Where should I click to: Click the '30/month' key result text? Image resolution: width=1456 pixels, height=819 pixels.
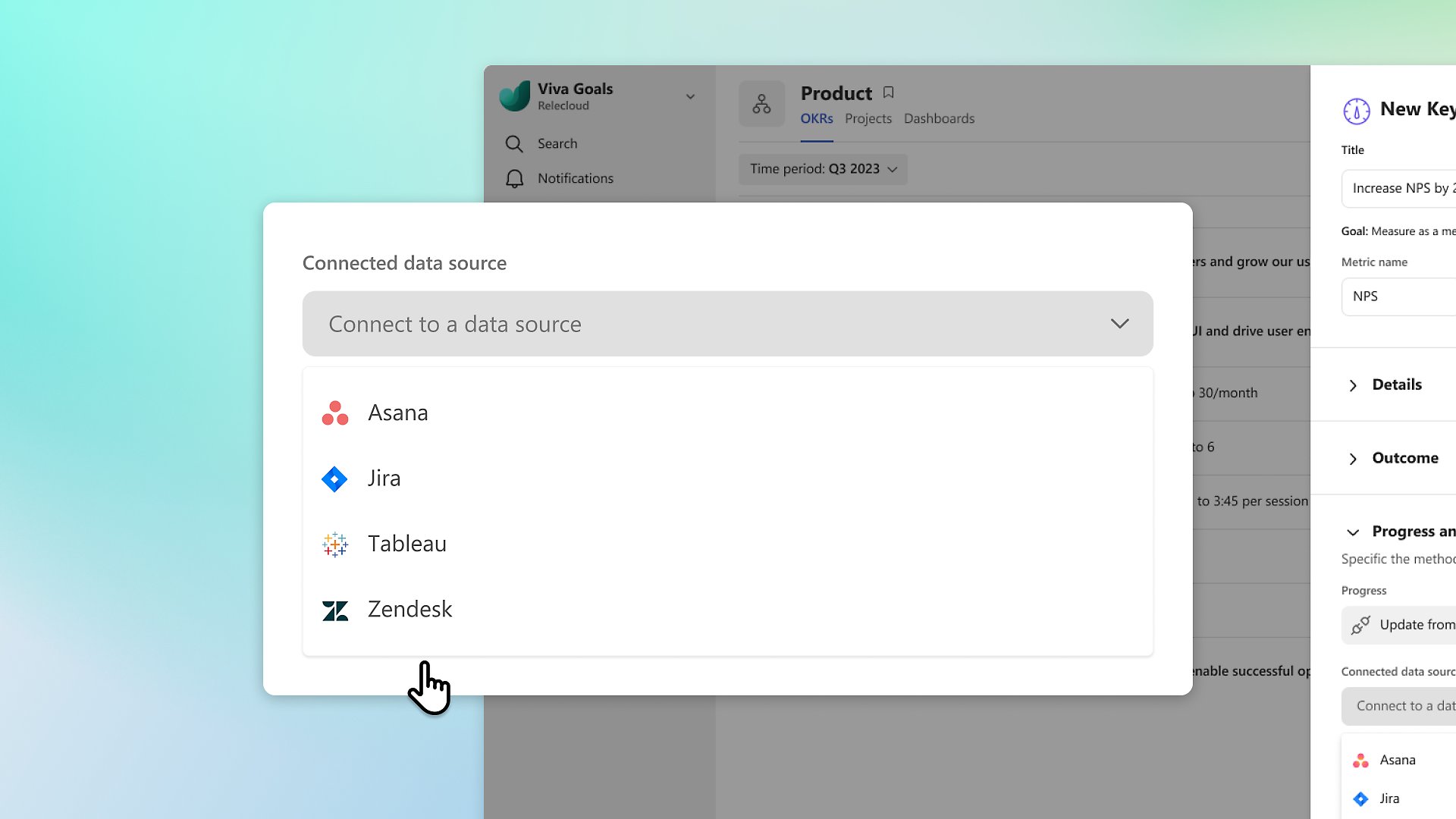point(1228,393)
